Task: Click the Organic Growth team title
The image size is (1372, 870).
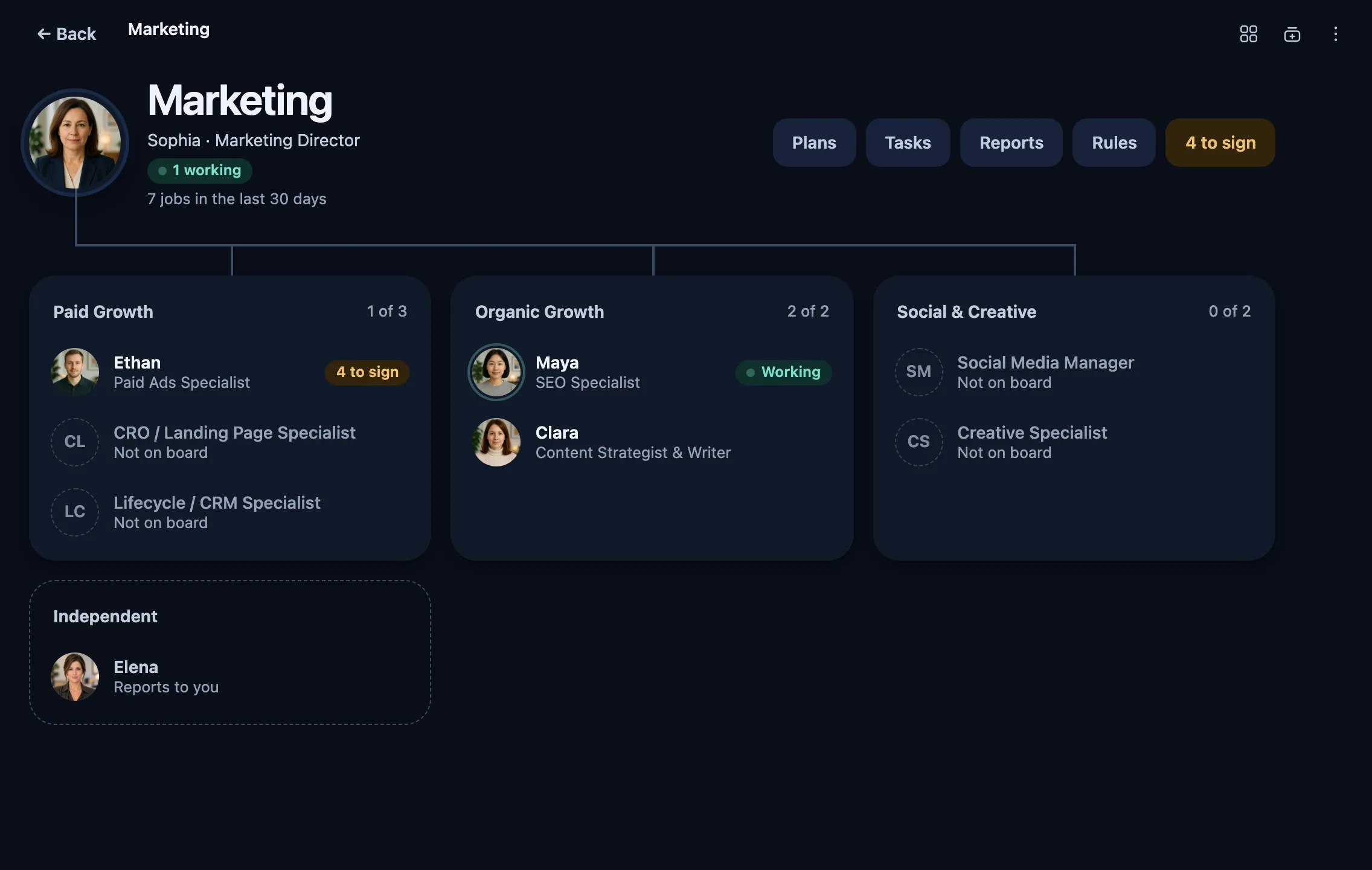Action: (539, 312)
